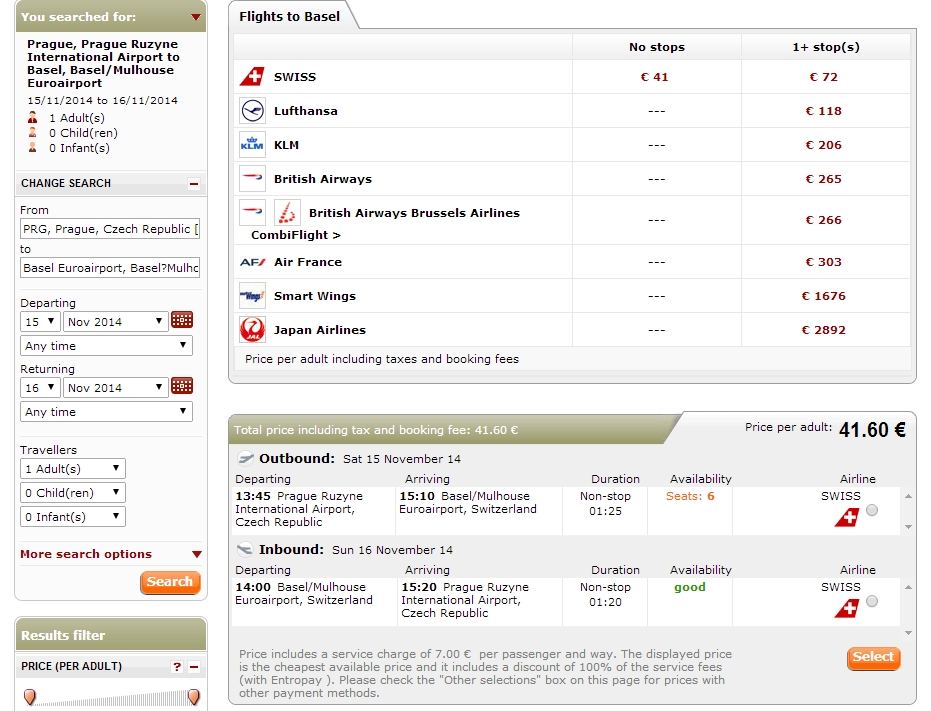
Task: Open the departing day dropdown showing 15
Action: tap(40, 321)
